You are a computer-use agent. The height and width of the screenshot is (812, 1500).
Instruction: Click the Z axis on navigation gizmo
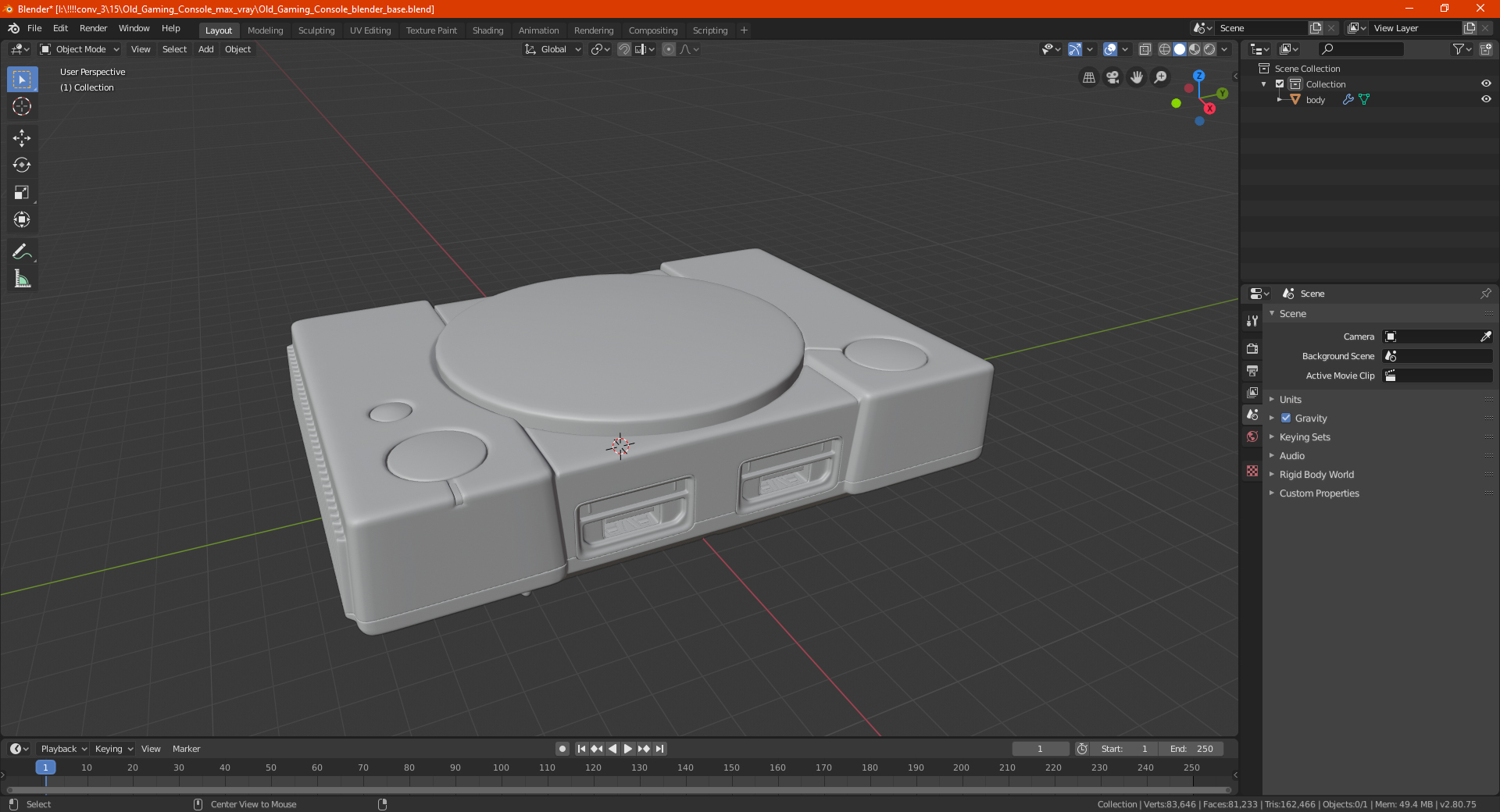tap(1199, 76)
